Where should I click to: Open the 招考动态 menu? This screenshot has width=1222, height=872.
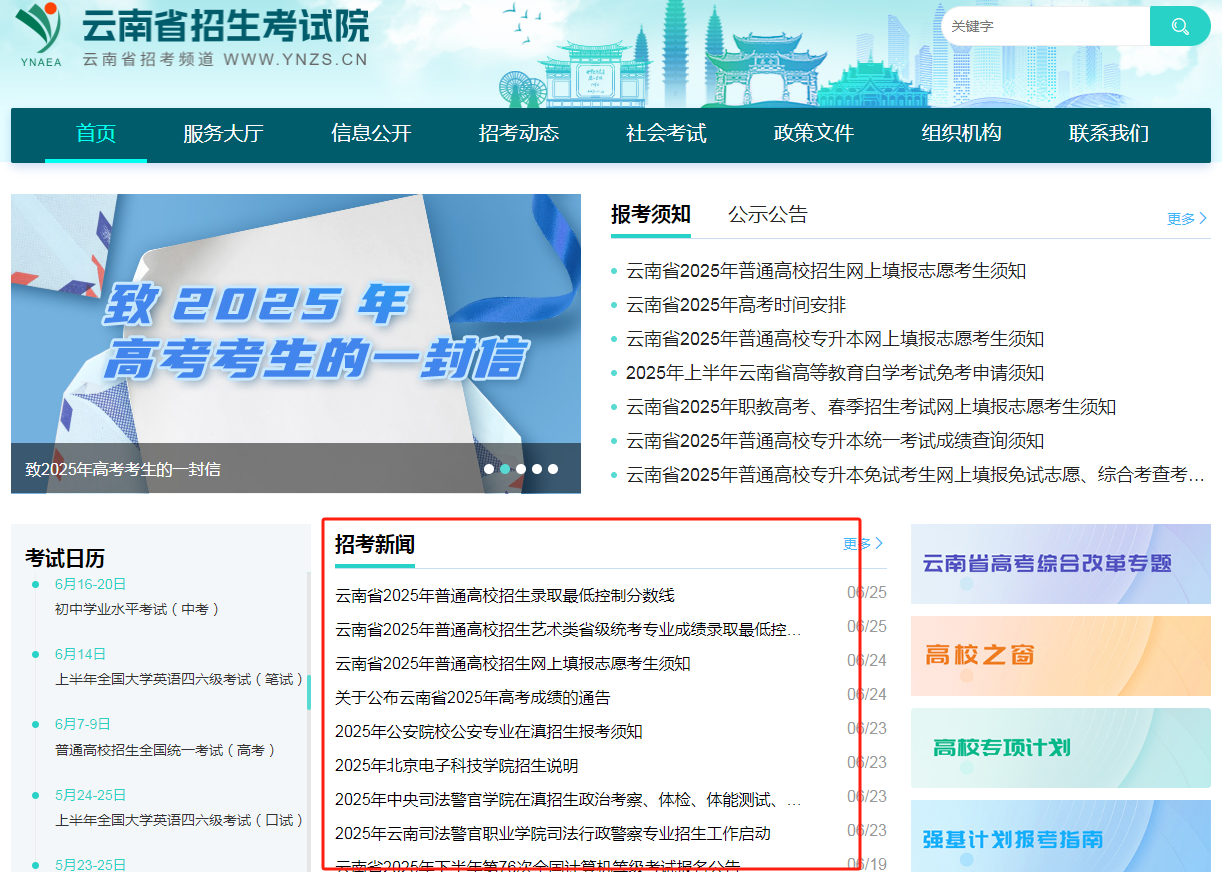click(519, 133)
